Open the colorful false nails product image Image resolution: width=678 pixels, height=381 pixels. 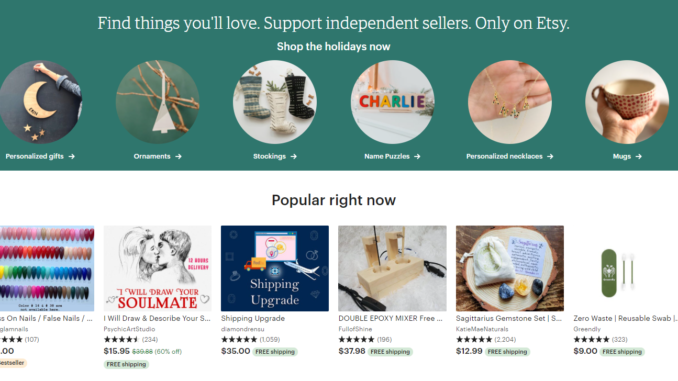(47, 268)
